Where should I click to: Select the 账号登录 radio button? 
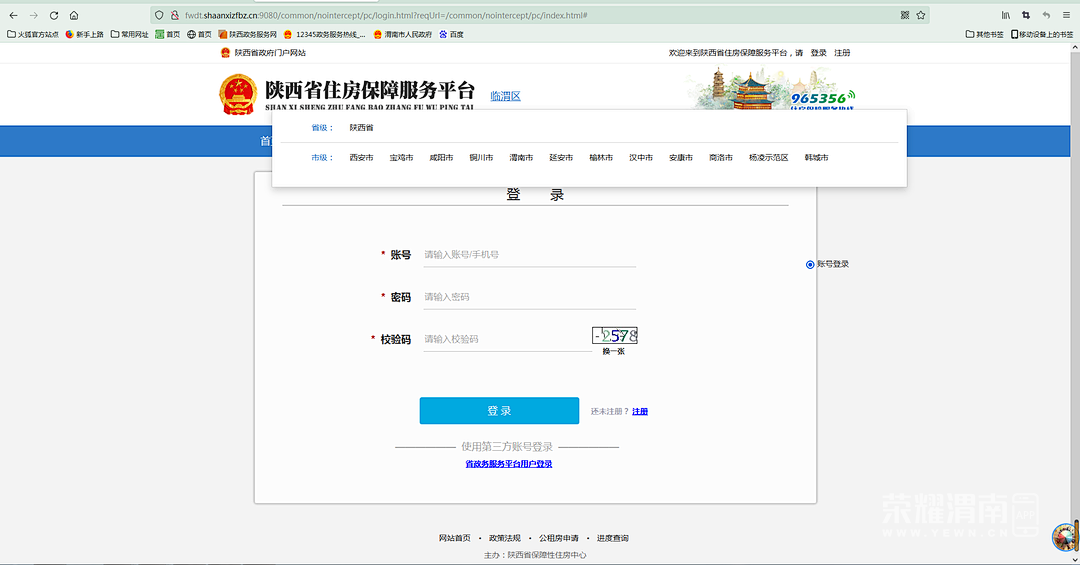pos(810,264)
